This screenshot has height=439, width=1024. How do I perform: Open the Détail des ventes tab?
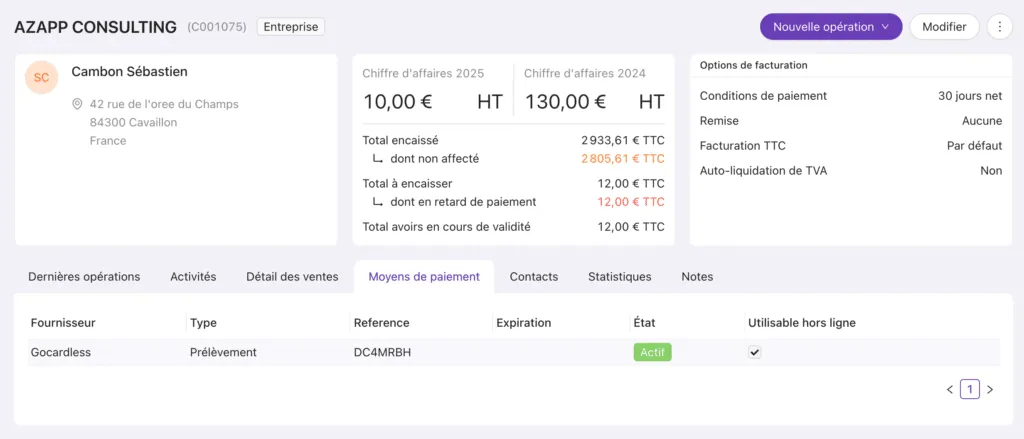[x=293, y=276]
